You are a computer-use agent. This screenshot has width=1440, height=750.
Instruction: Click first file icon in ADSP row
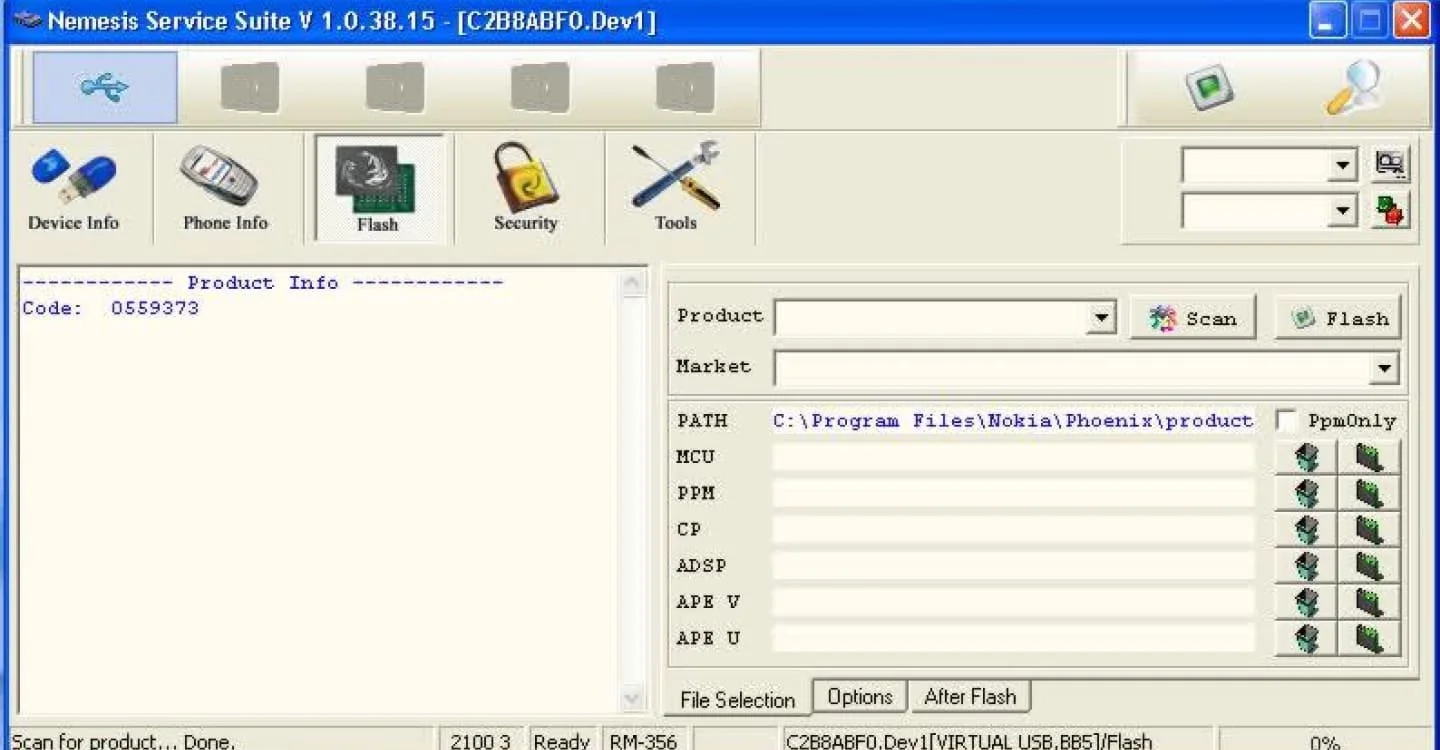[x=1306, y=566]
